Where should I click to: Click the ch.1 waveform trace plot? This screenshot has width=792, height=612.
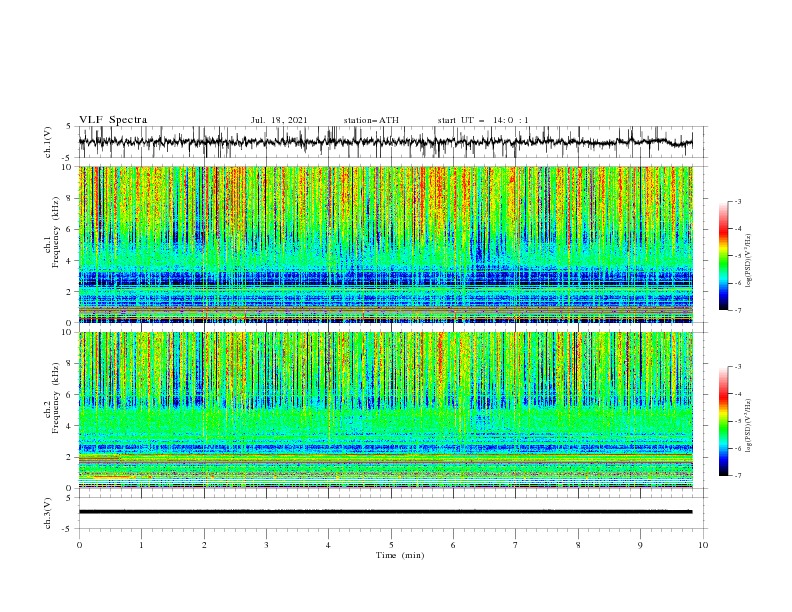pos(385,142)
